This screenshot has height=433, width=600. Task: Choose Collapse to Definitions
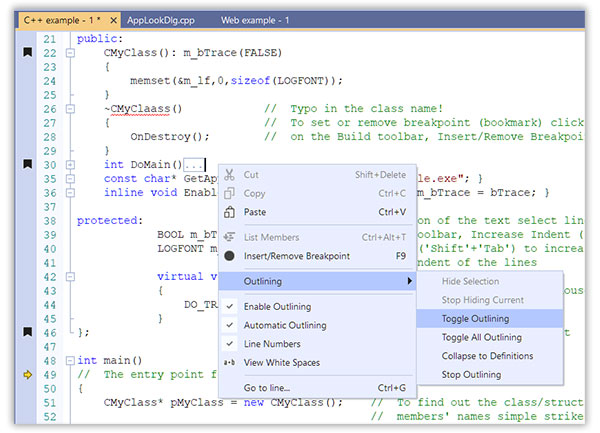487,356
